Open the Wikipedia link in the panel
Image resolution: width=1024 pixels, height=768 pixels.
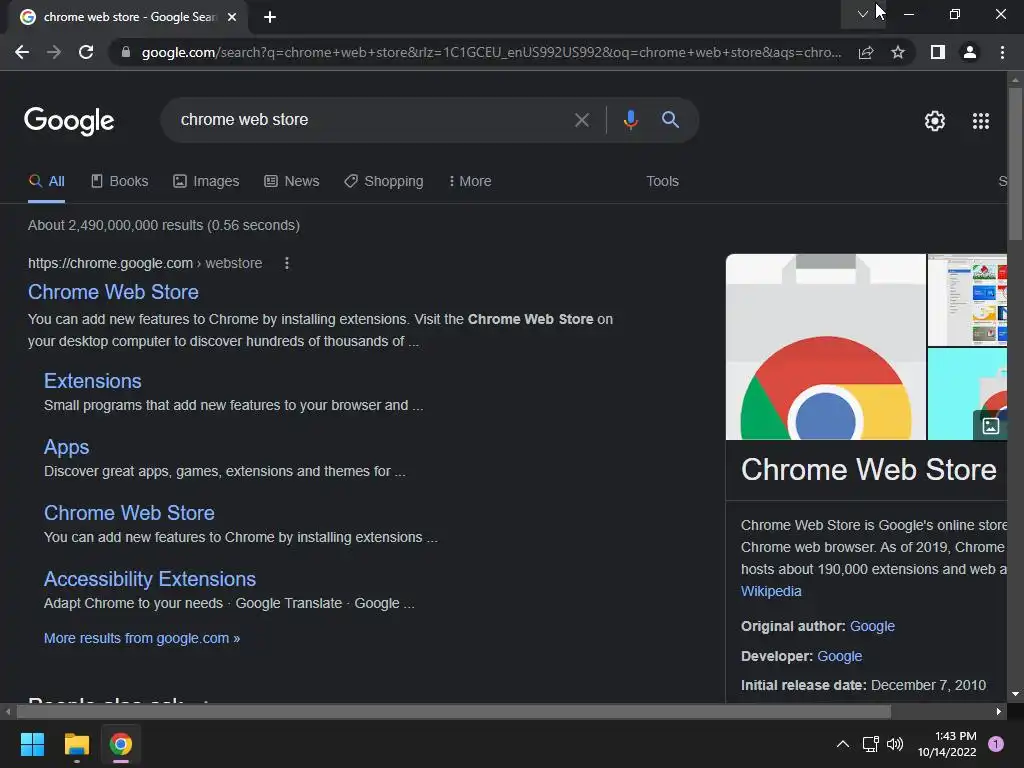771,591
